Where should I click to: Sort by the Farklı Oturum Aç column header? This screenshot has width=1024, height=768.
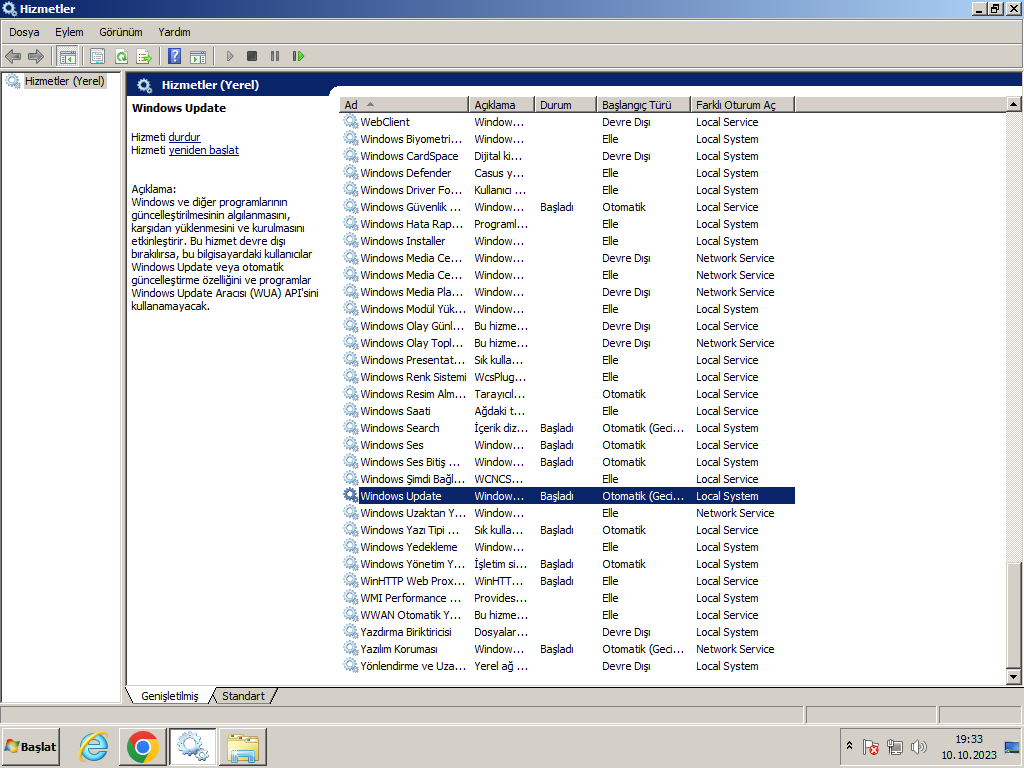(743, 104)
